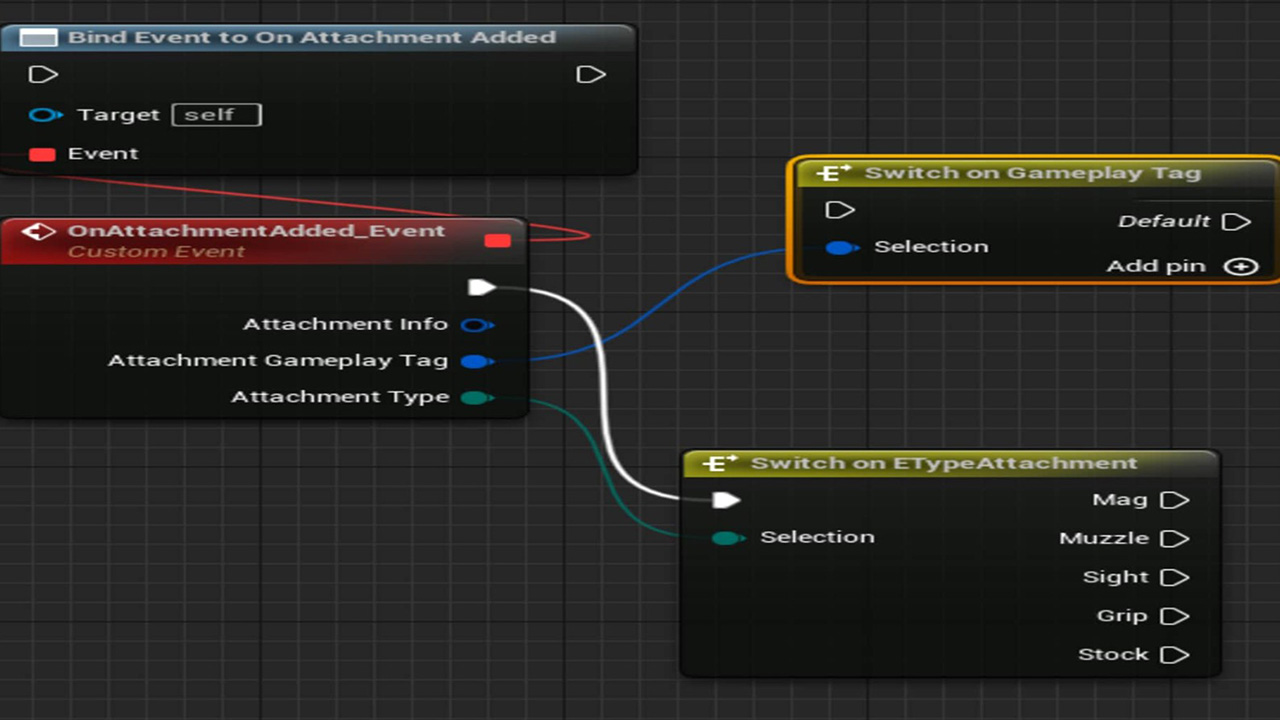Click the Selection pin on Switch on Gameplay Tag
This screenshot has width=1280, height=720.
coord(841,247)
